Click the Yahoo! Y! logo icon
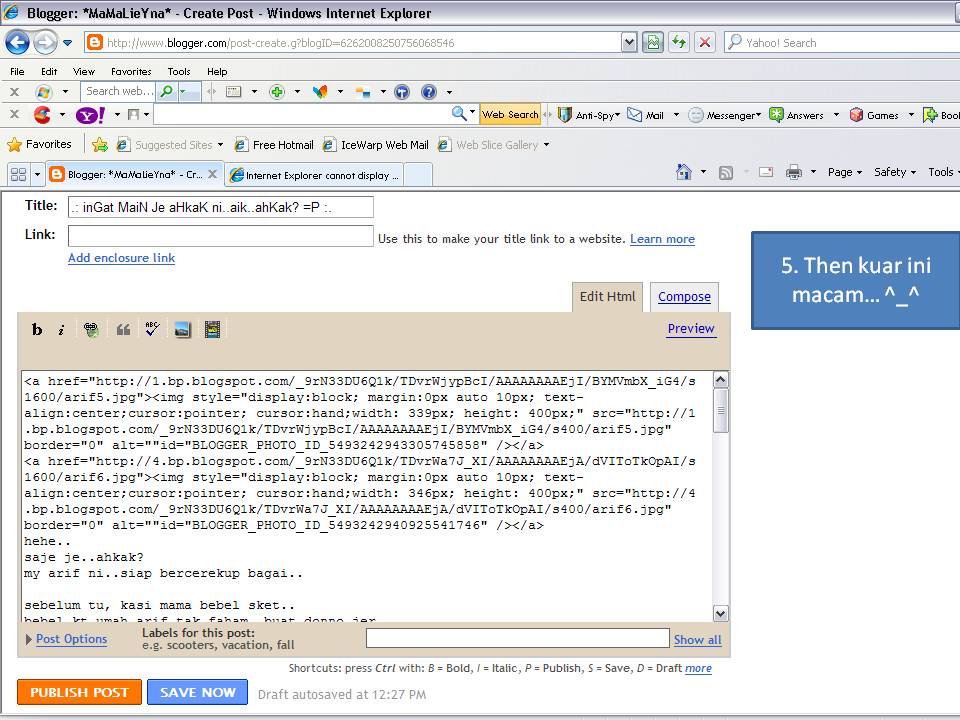 (90, 114)
